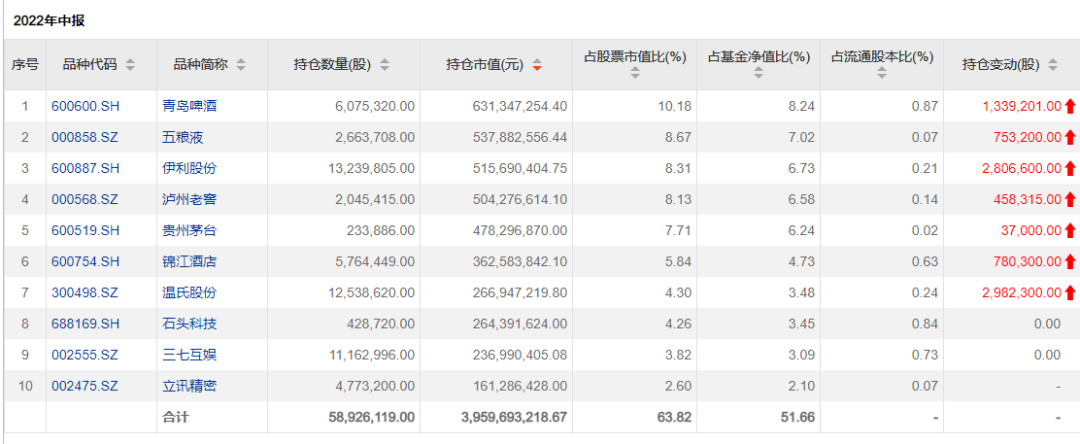Image resolution: width=1080 pixels, height=444 pixels.
Task: Select 青岛啤酒 stock ratio 10.18
Action: (677, 106)
